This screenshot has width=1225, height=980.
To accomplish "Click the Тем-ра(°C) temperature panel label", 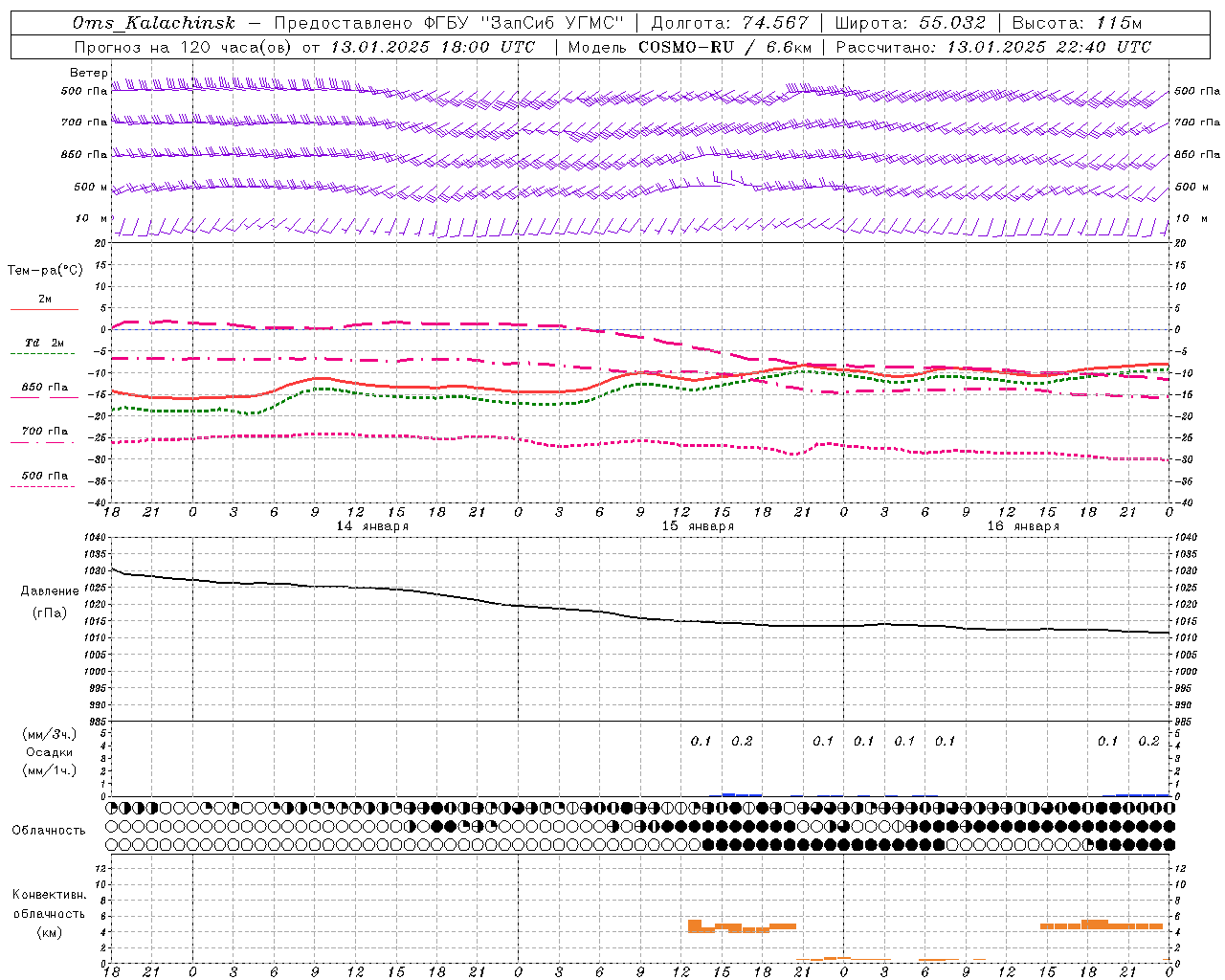I will pos(45,271).
